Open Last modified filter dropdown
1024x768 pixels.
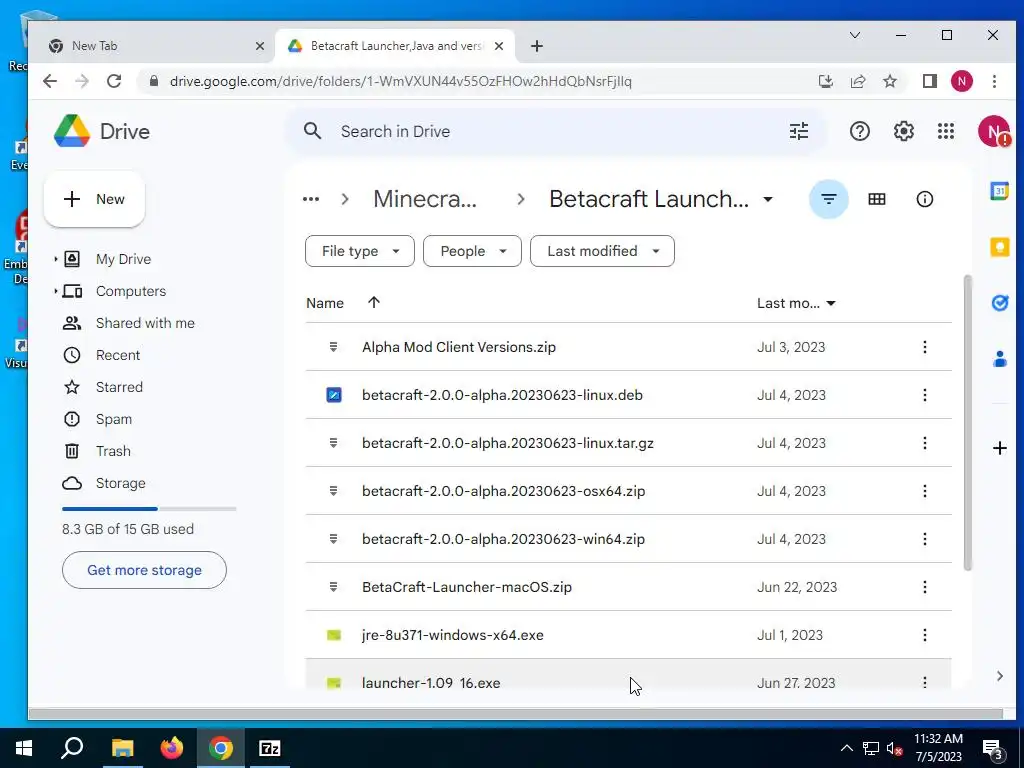602,251
